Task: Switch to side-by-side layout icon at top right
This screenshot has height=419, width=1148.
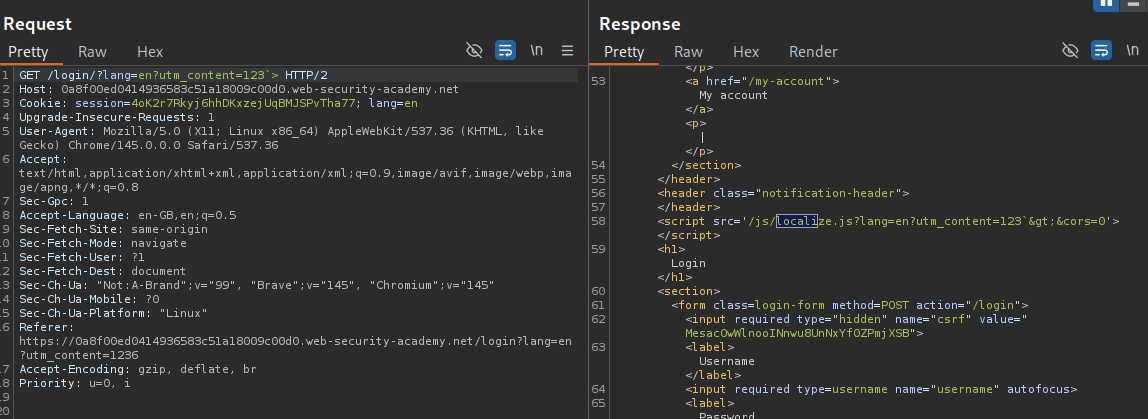Action: coord(1107,4)
